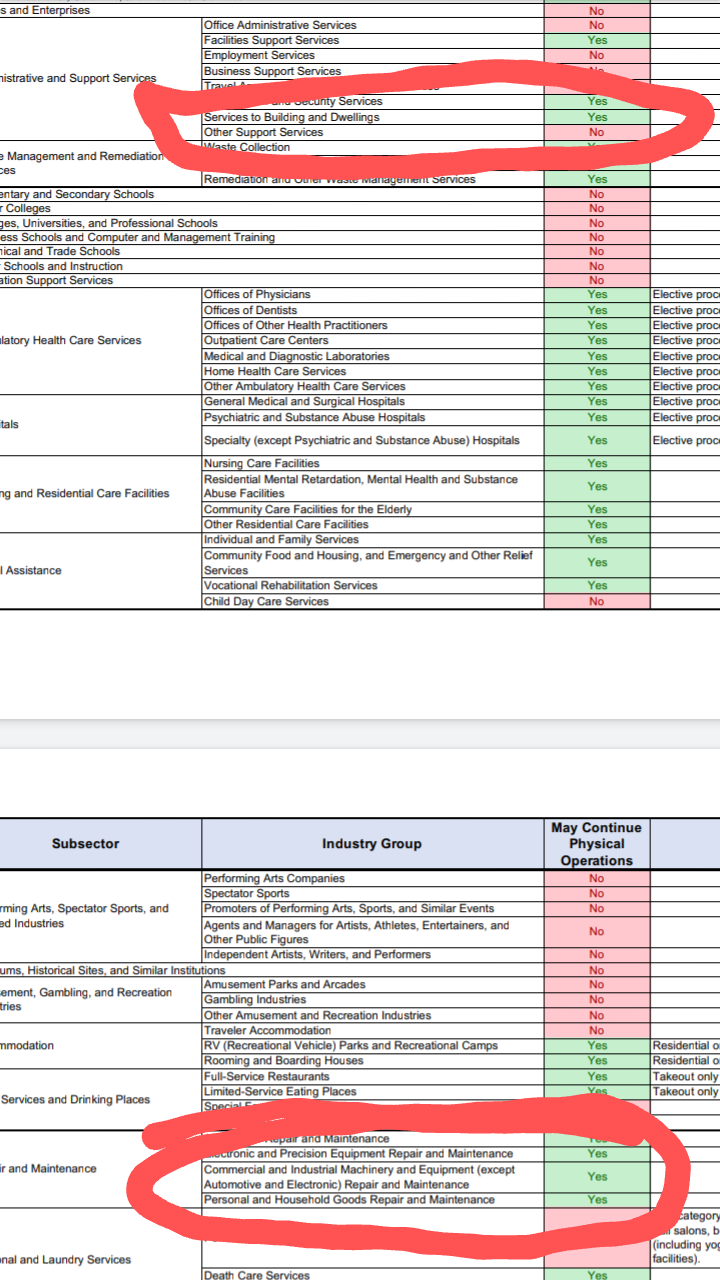This screenshot has height=1280, width=720.
Task: Select the Nursing Care Facilities cell
Action: [373, 463]
